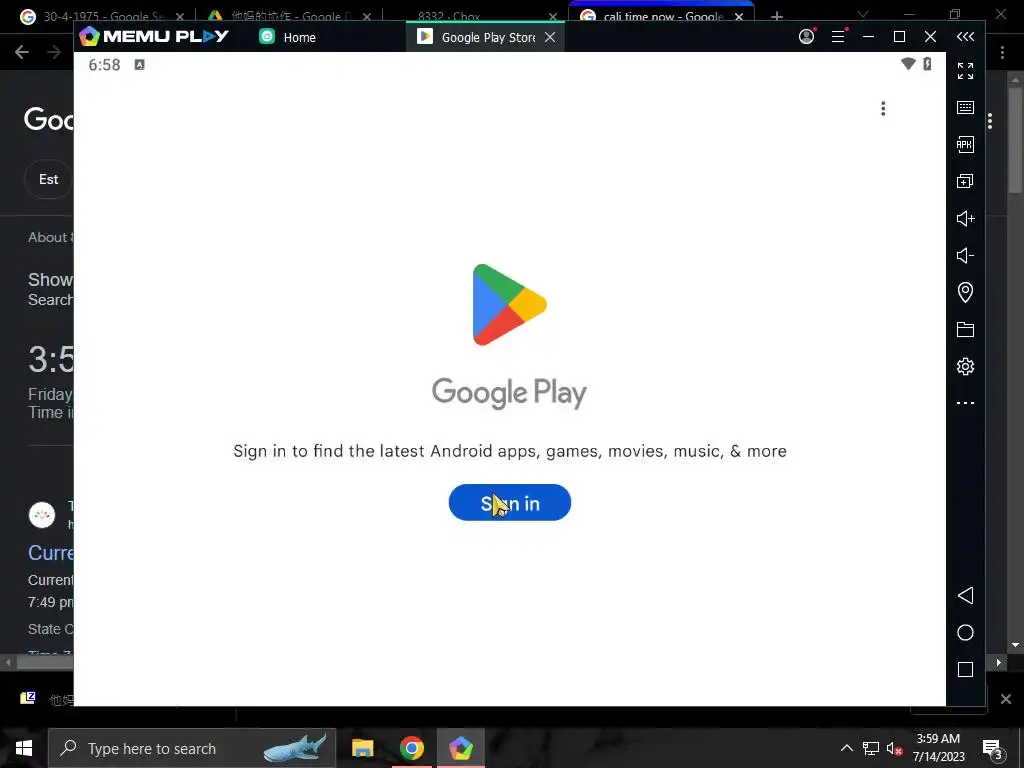Click the muted speaker tray icon

pyautogui.click(x=894, y=748)
